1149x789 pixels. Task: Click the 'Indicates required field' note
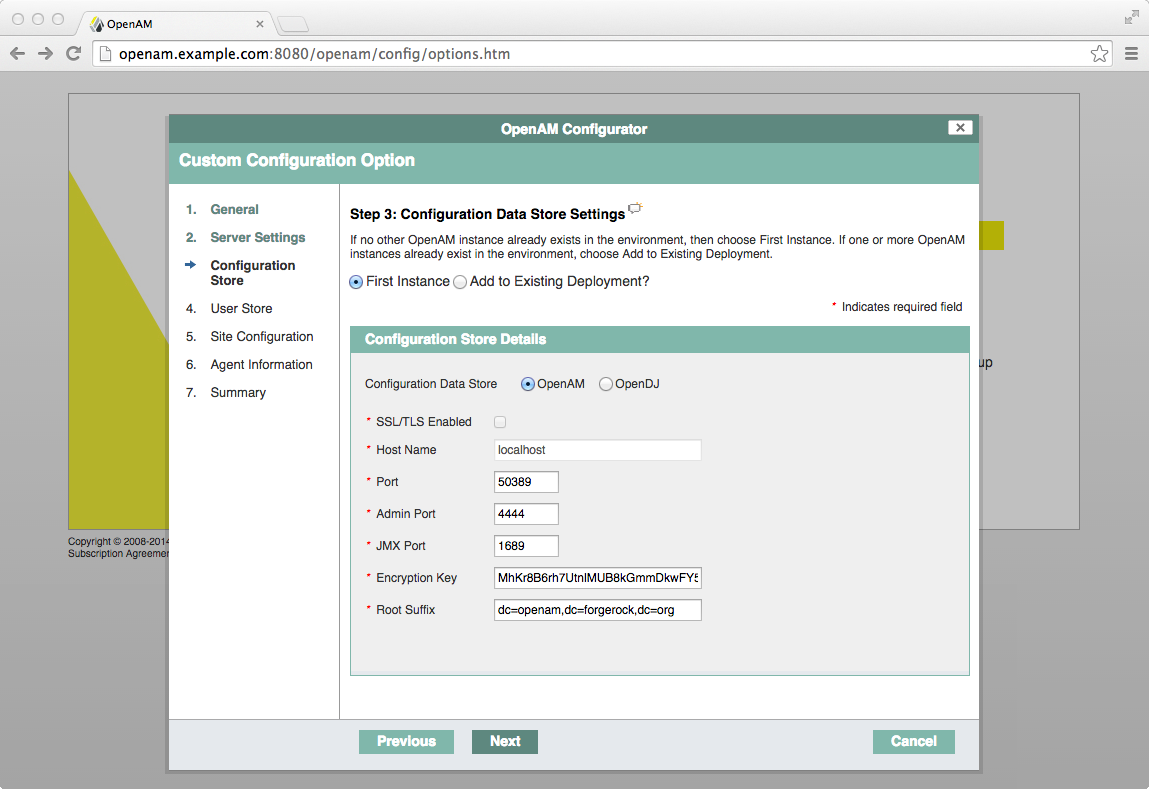point(901,307)
